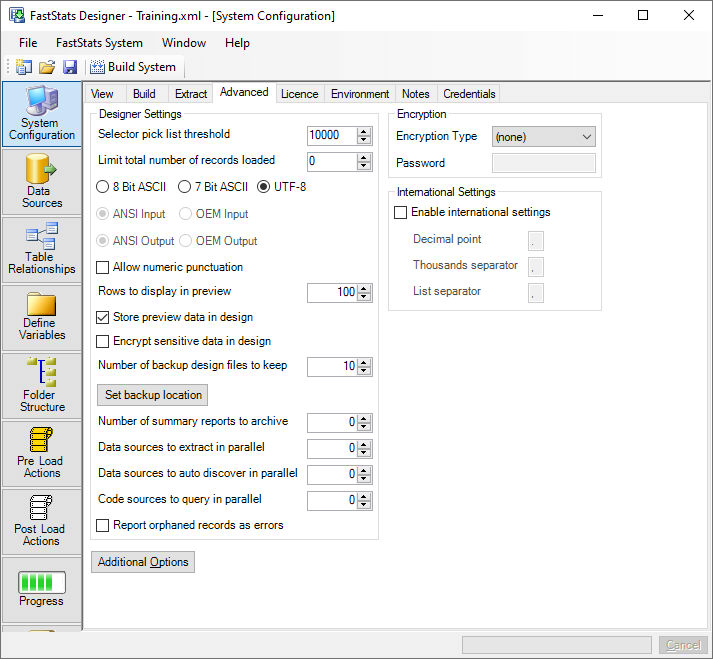Open the File menu
The height and width of the screenshot is (659, 713).
coord(28,43)
